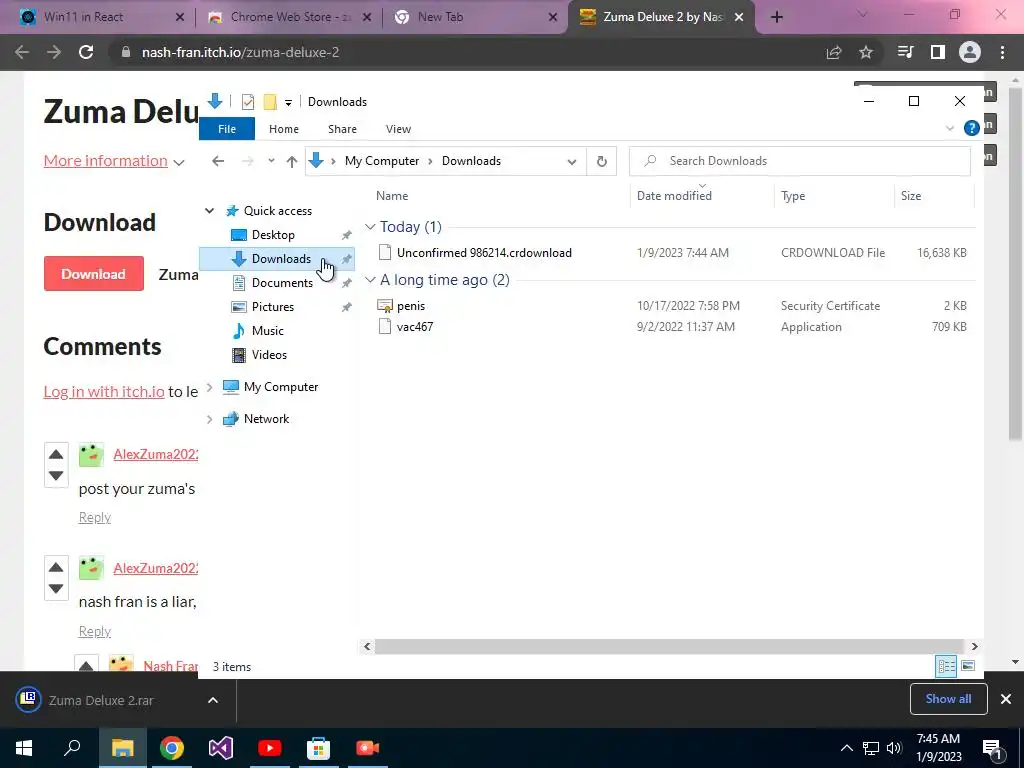Expand My Computer in navigation pane
The height and width of the screenshot is (768, 1024).
coord(209,387)
